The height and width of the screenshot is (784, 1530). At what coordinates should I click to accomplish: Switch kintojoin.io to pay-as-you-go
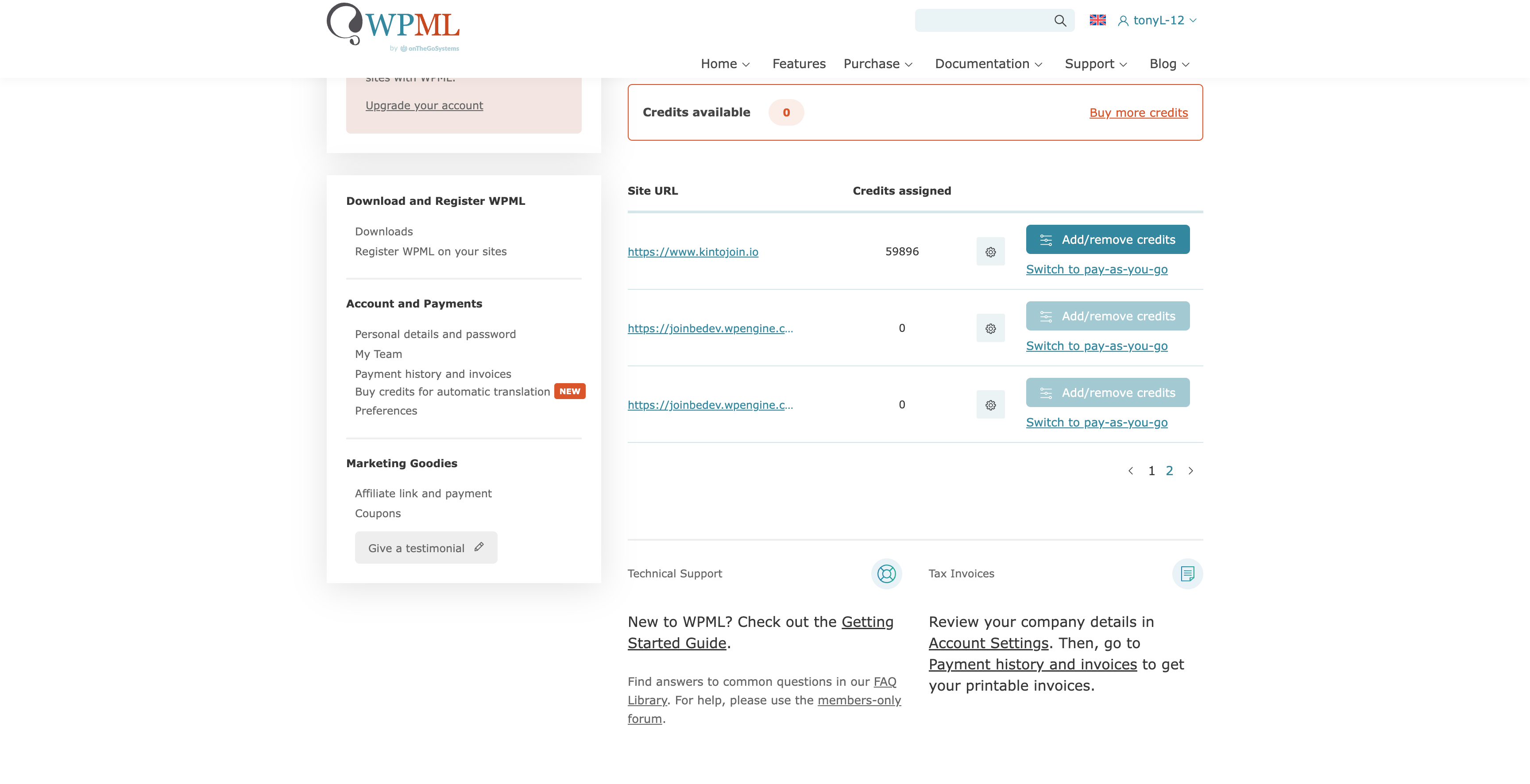(1097, 269)
